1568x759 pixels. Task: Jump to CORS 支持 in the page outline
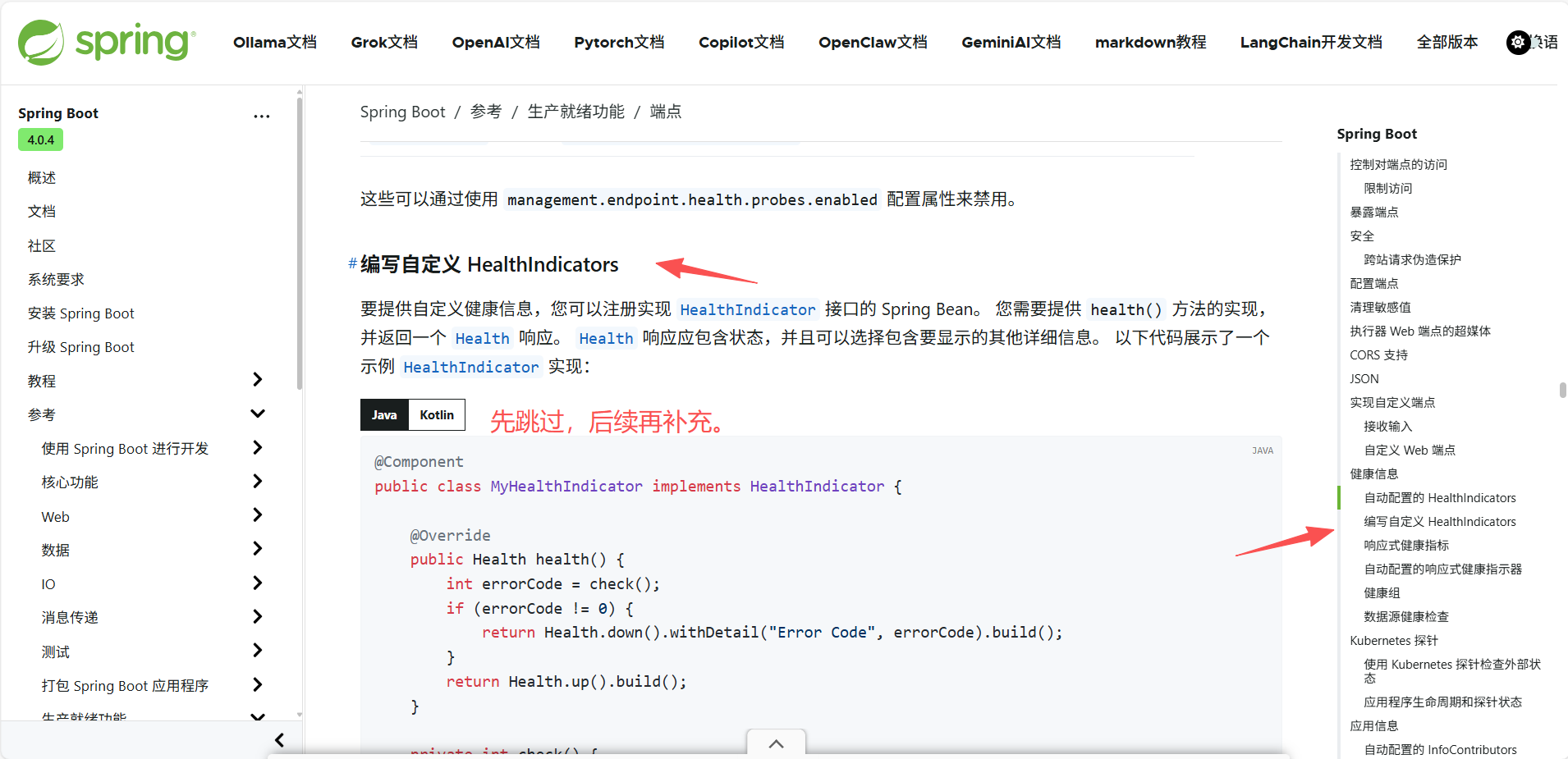(x=1378, y=355)
